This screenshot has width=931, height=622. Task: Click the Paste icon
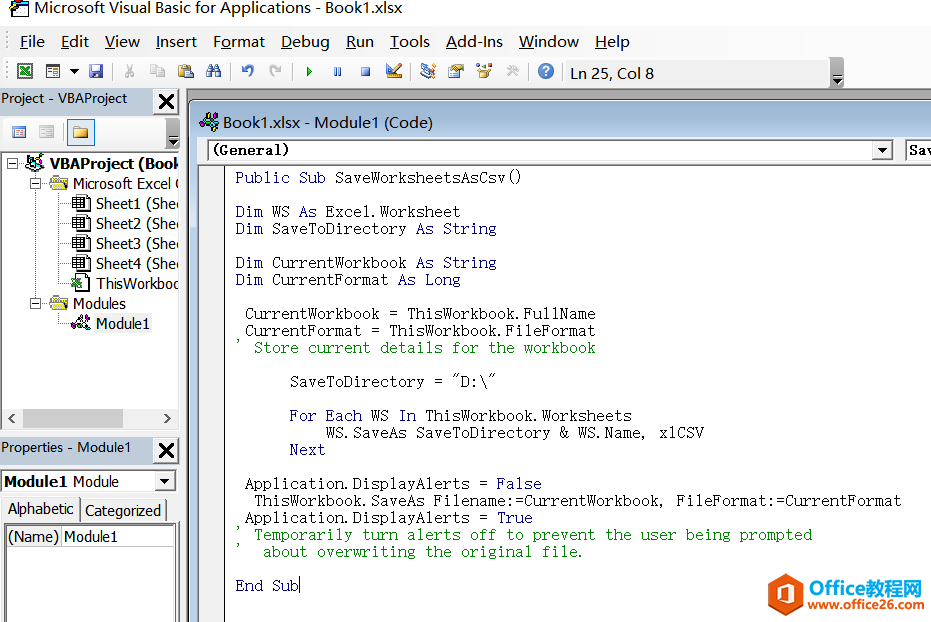(186, 70)
